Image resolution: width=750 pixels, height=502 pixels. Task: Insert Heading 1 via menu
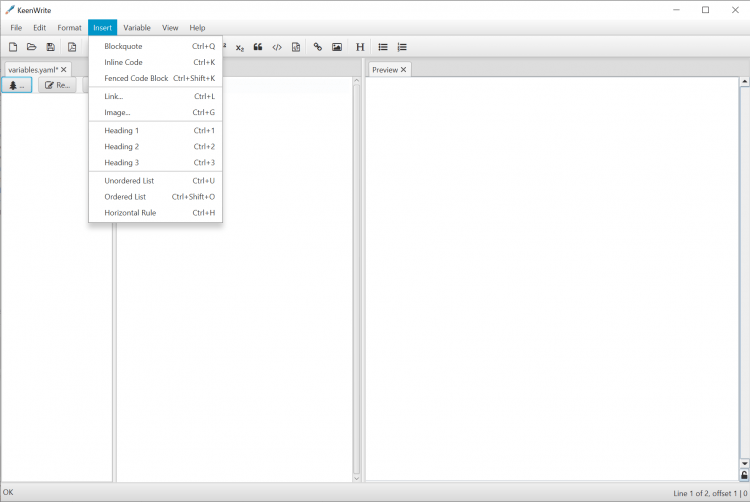click(155, 131)
